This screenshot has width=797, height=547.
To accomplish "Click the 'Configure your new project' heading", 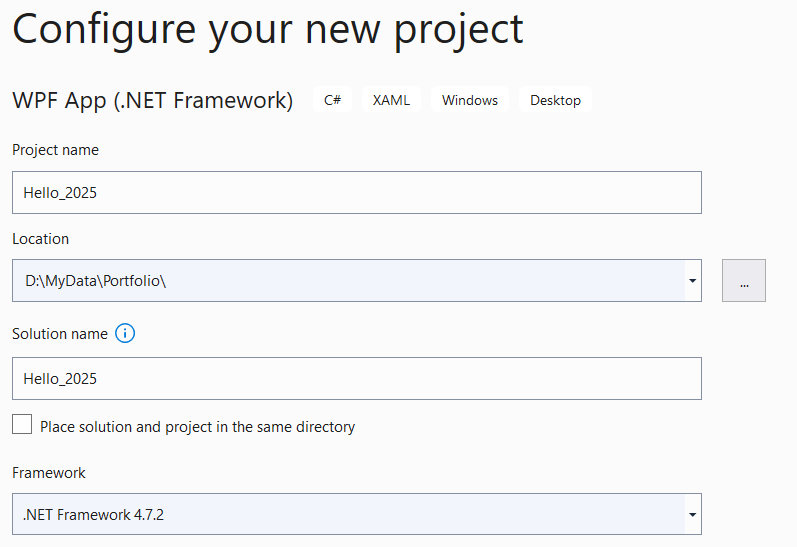I will click(268, 30).
